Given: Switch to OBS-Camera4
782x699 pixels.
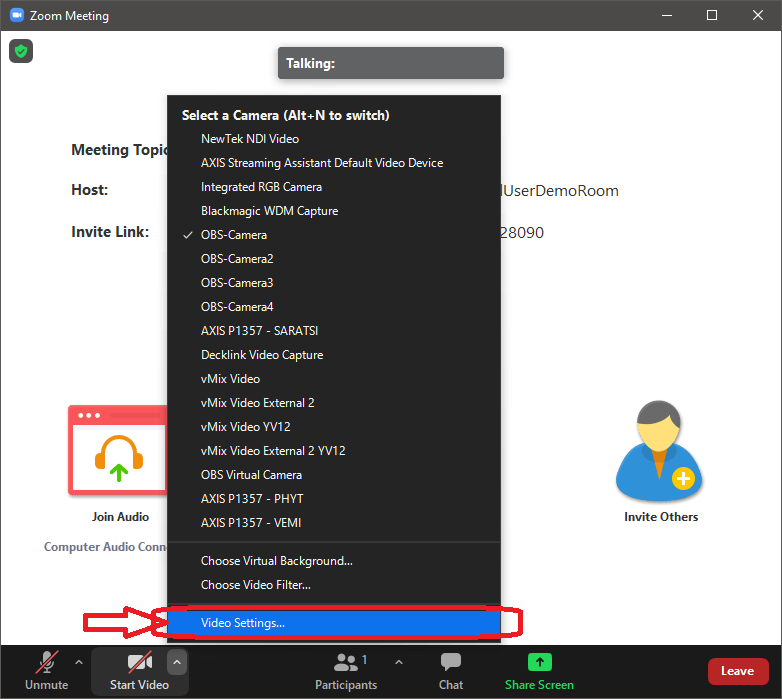Looking at the screenshot, I should (334, 307).
